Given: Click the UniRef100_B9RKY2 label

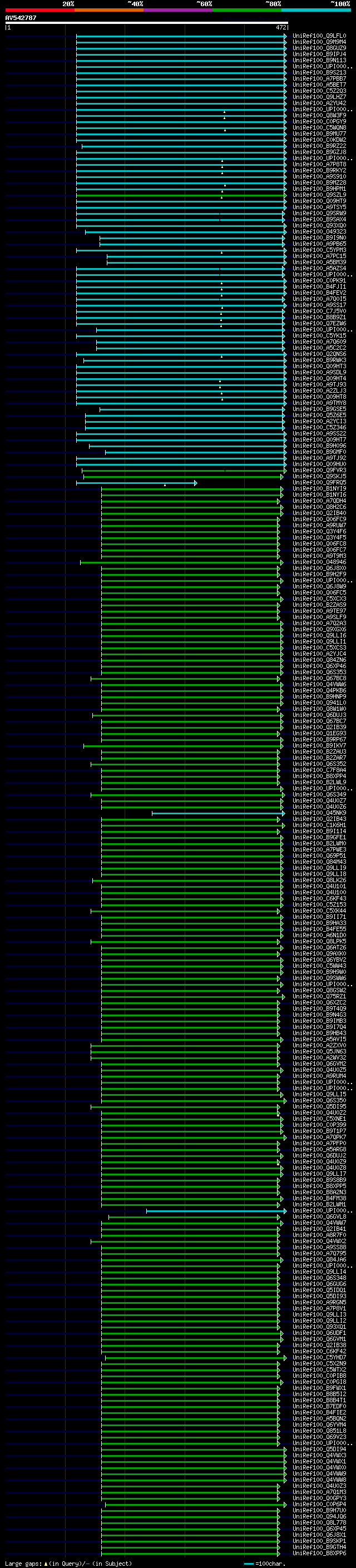Looking at the screenshot, I should pos(319,170).
